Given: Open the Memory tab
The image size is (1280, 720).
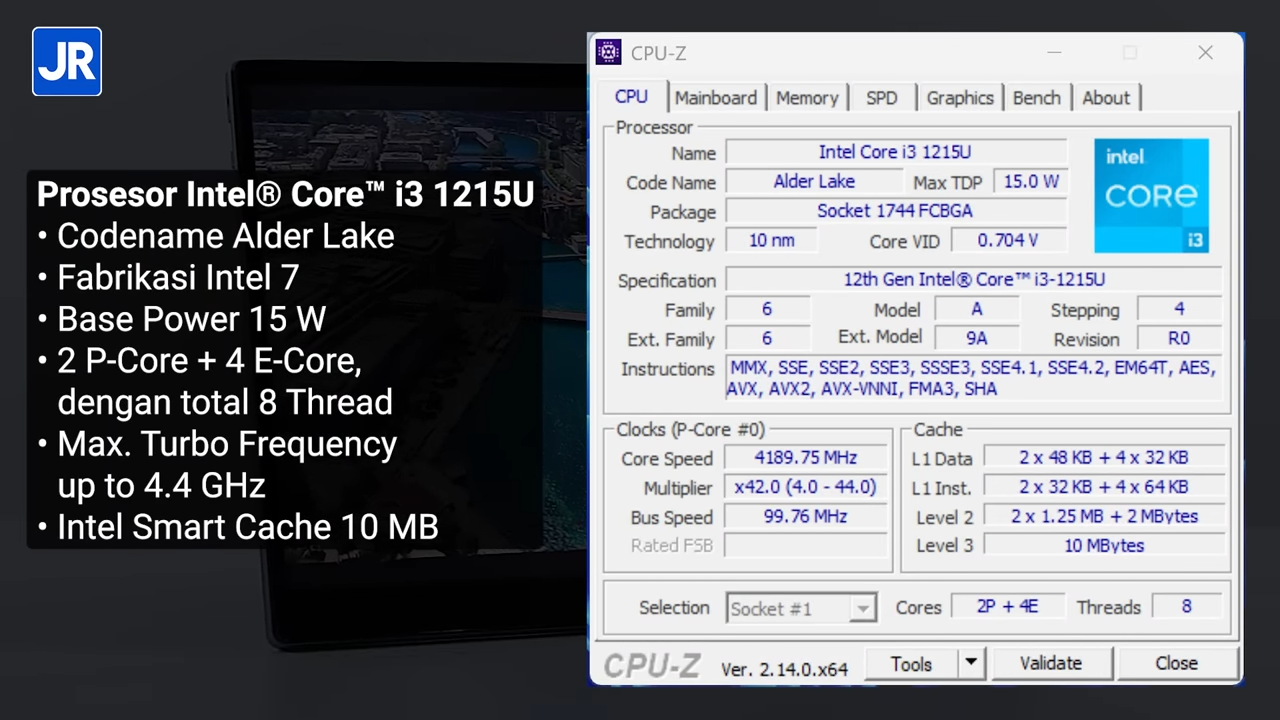Looking at the screenshot, I should tap(807, 98).
